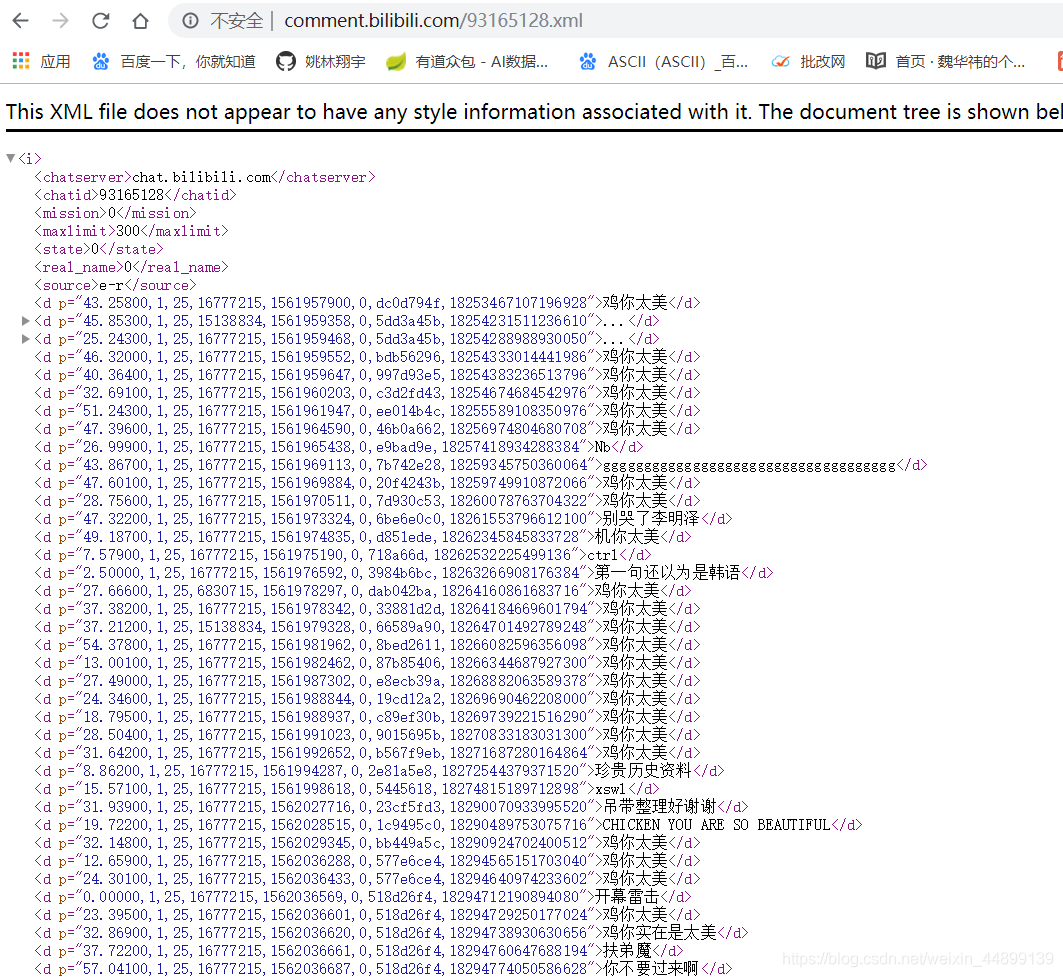The image size is (1063, 977).
Task: Click the comment 扶弟魔
Action: click(x=627, y=951)
